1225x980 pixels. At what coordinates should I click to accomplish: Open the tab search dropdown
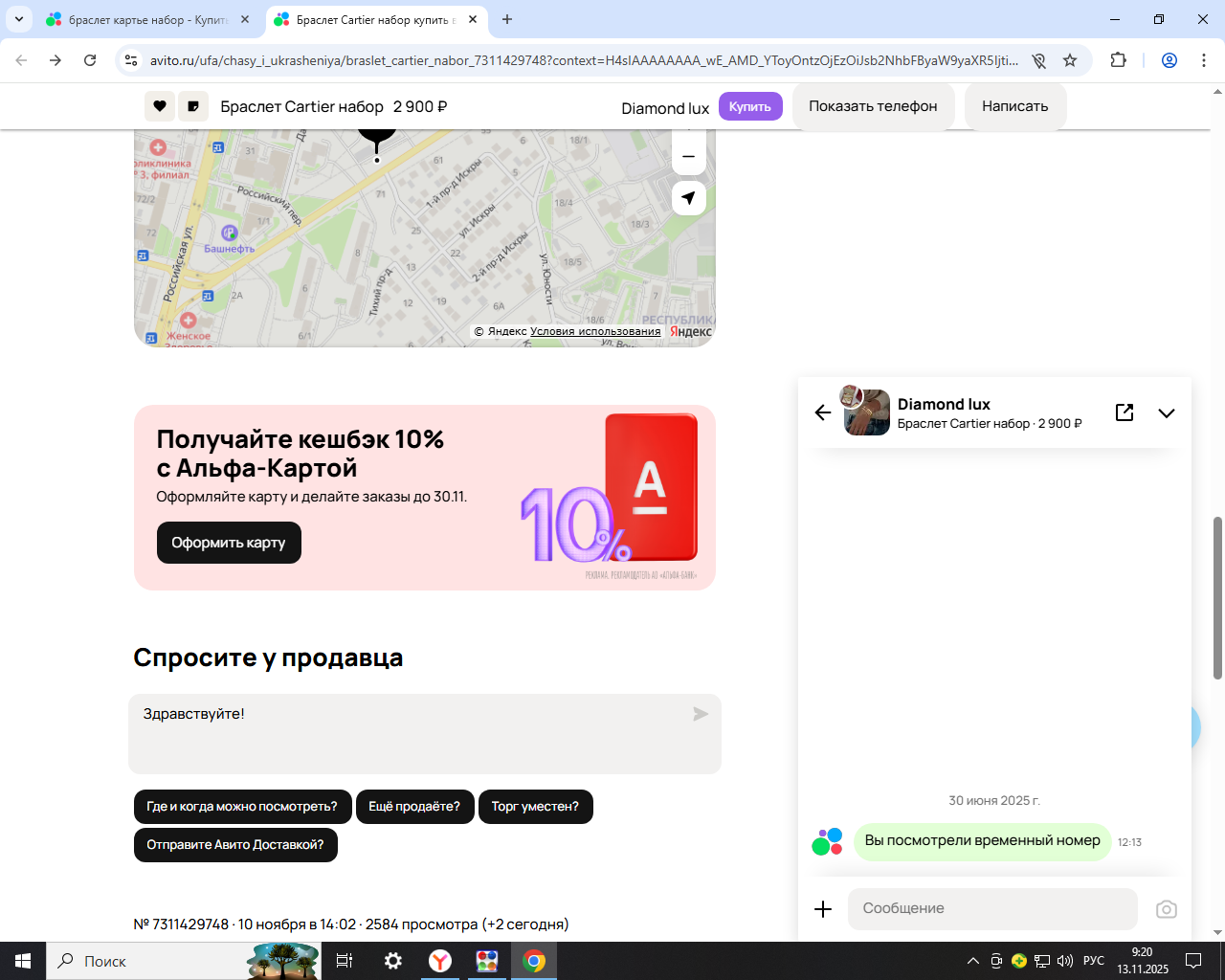[19, 19]
